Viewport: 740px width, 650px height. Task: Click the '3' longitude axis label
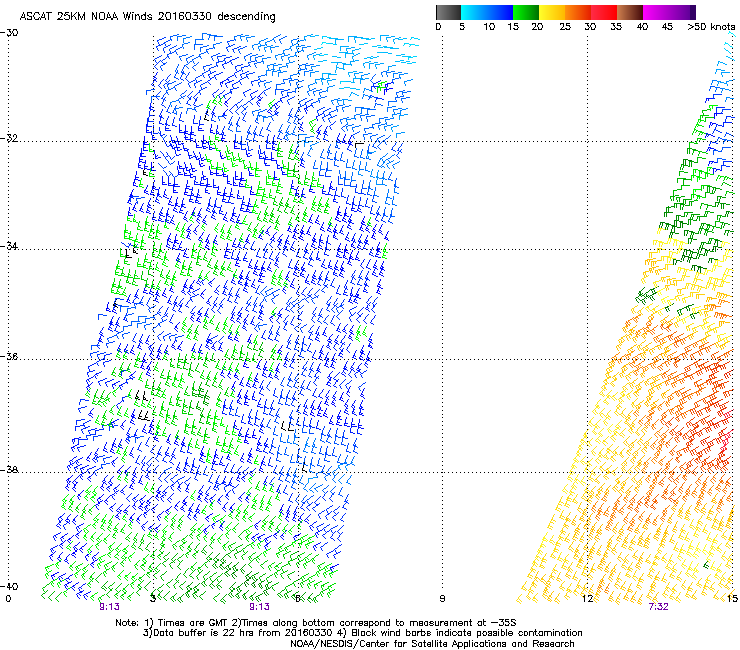tap(153, 599)
